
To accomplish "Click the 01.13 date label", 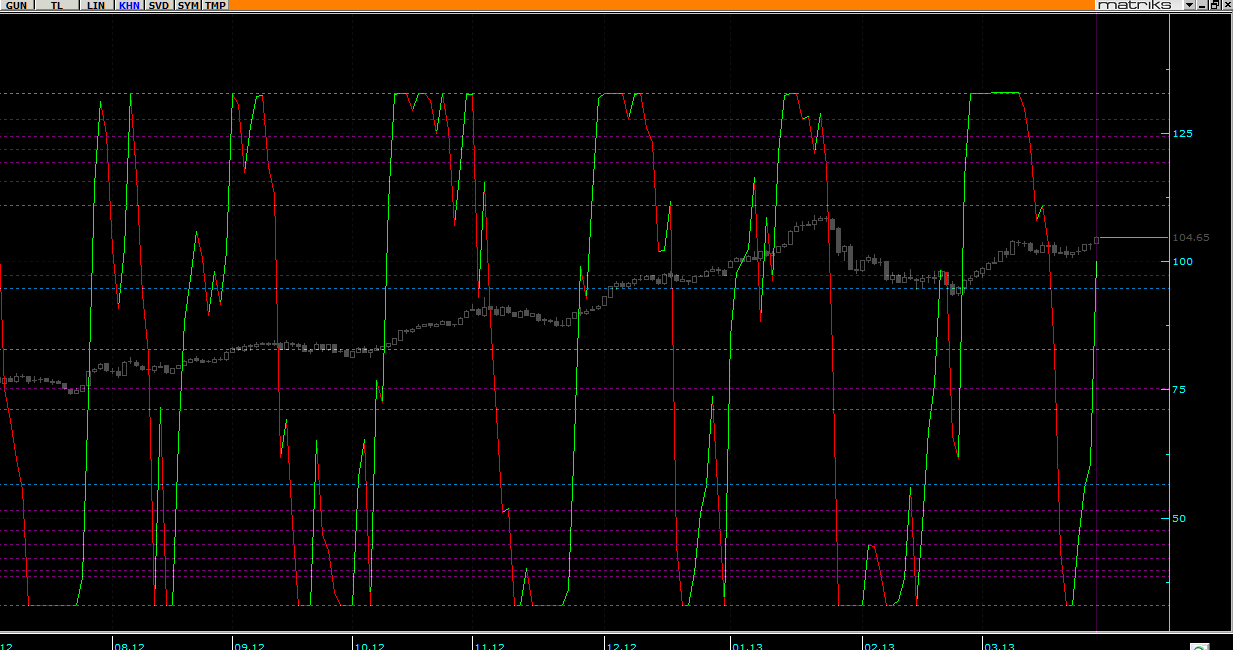I will pos(746,645).
